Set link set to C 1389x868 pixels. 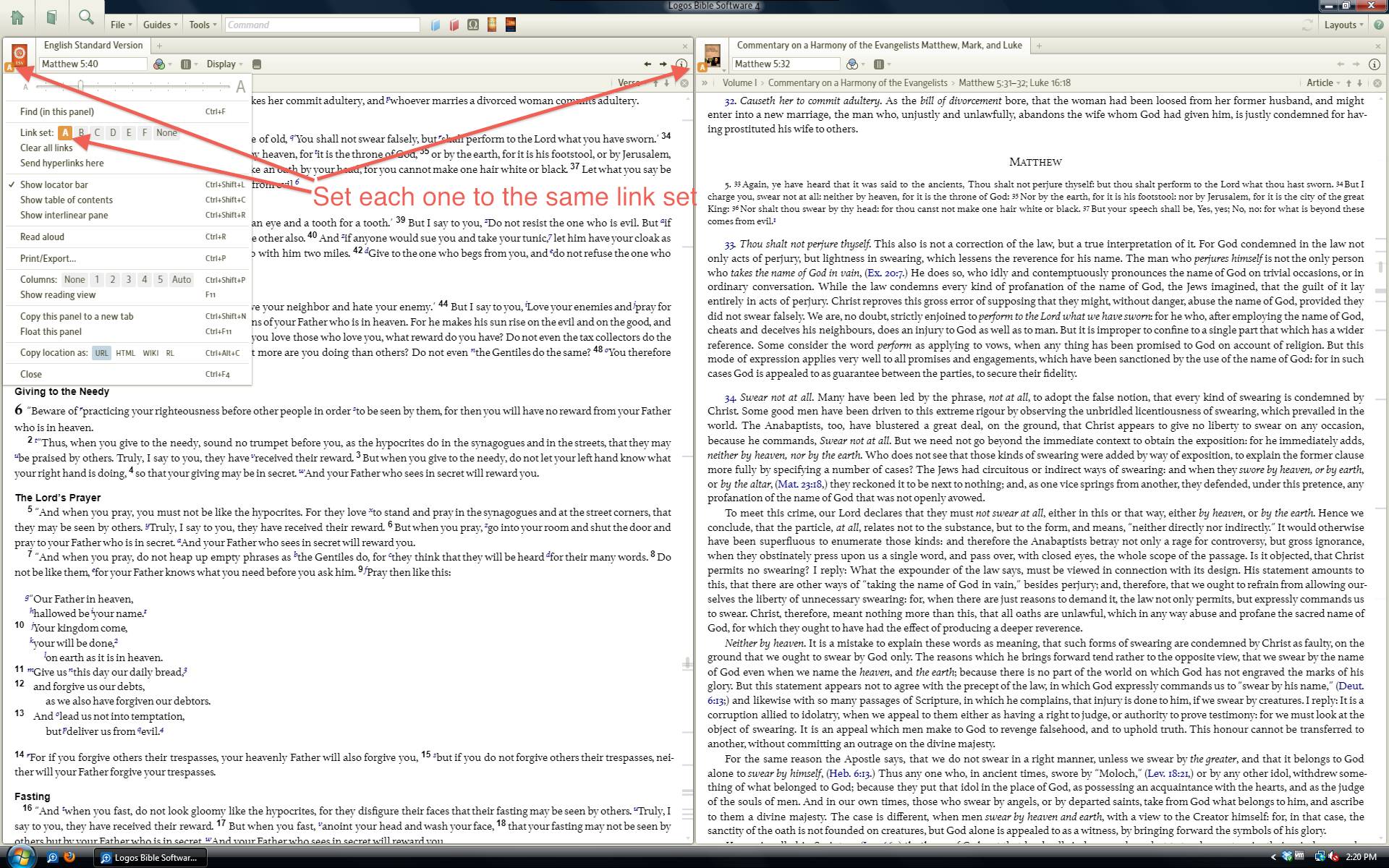click(97, 132)
